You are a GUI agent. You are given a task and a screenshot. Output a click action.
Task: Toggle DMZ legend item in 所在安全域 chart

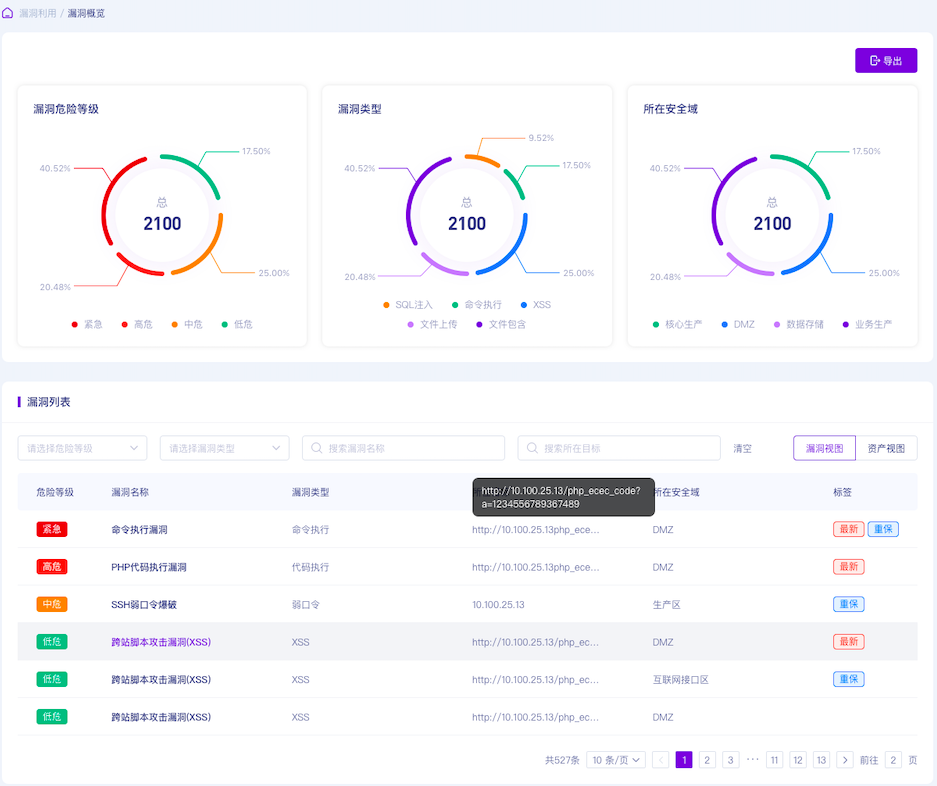(x=736, y=324)
